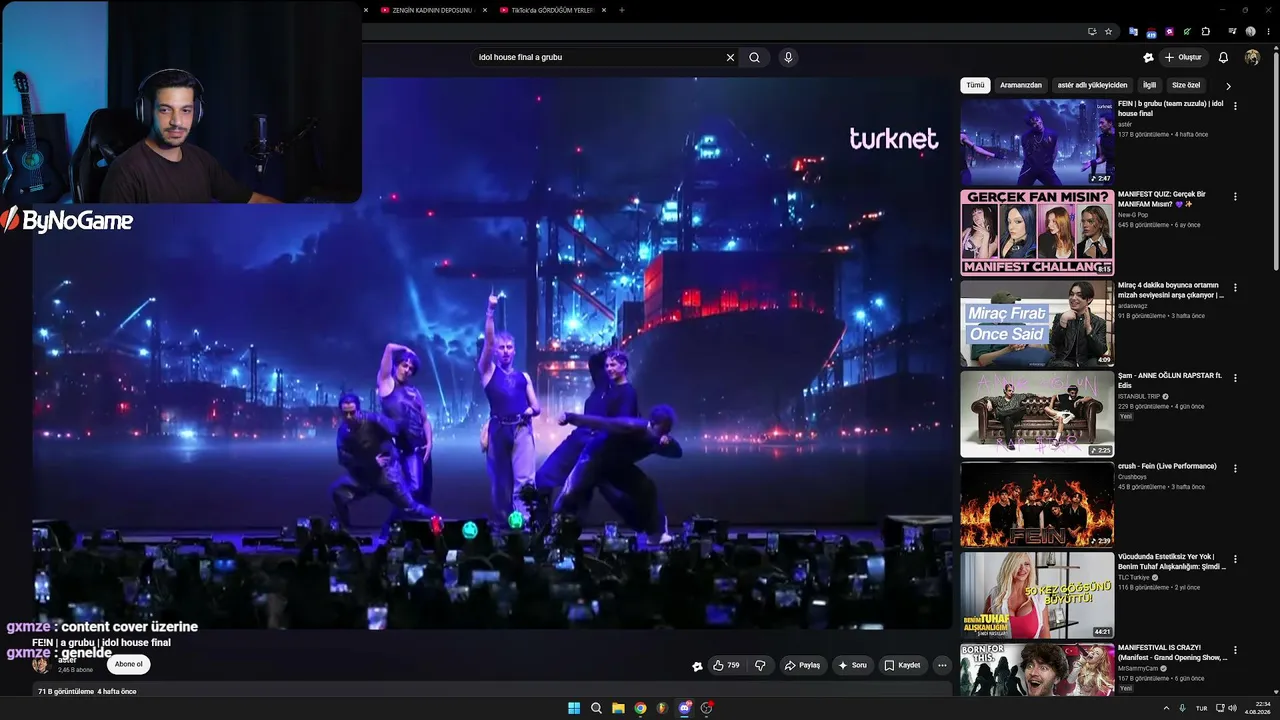Select the Aramanızdan filter chip

pyautogui.click(x=1021, y=85)
